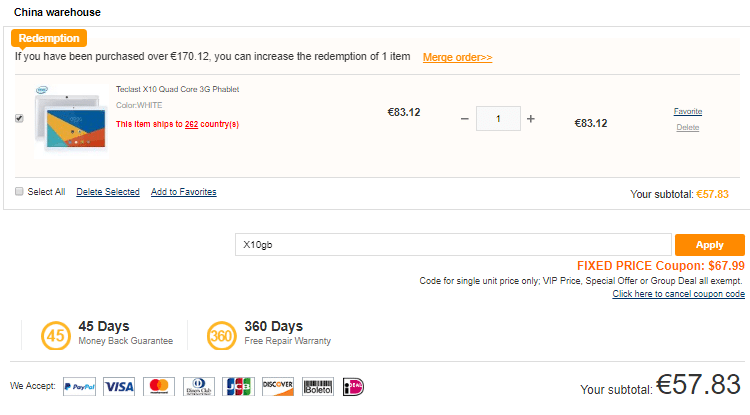
Task: Click the PayPal payment icon
Action: coord(79,386)
